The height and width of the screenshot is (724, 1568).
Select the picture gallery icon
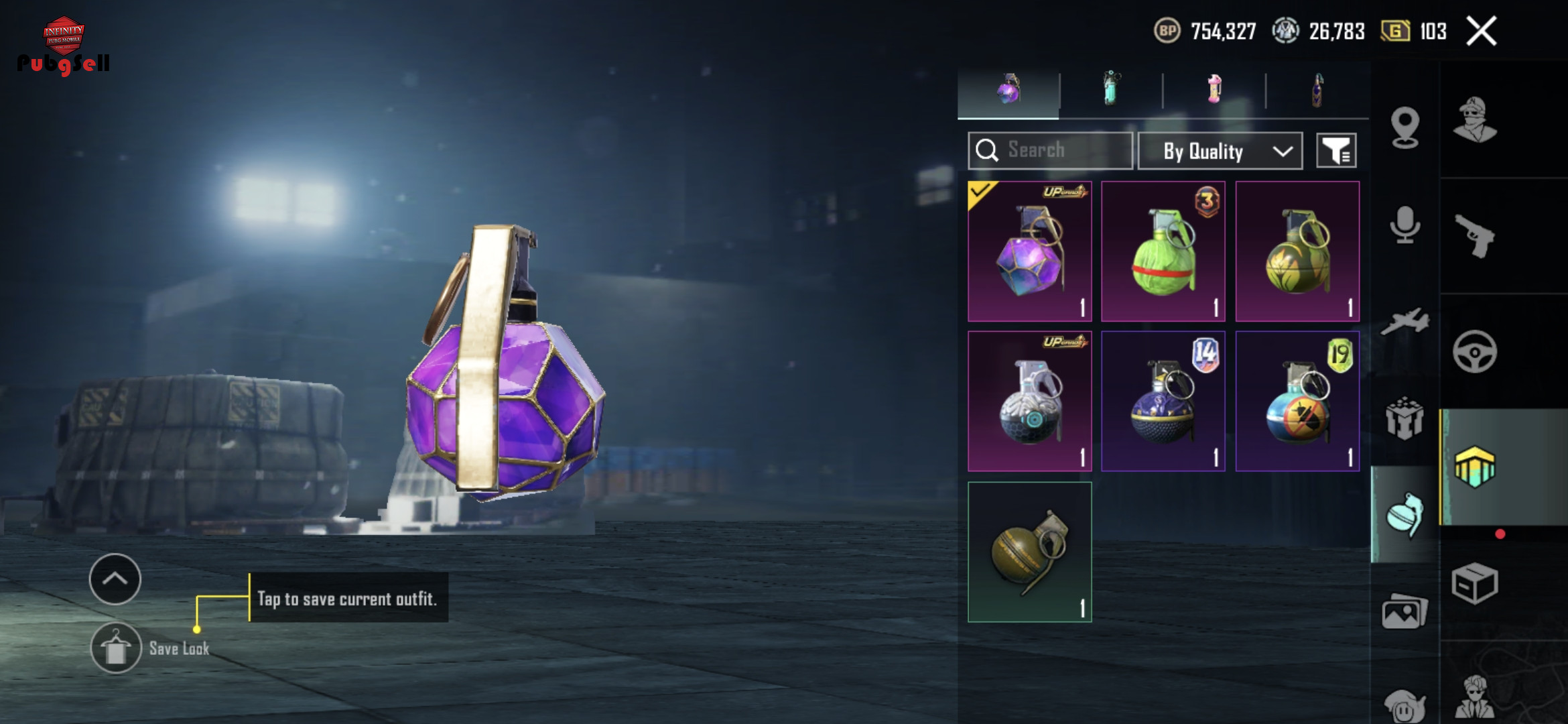(1404, 611)
